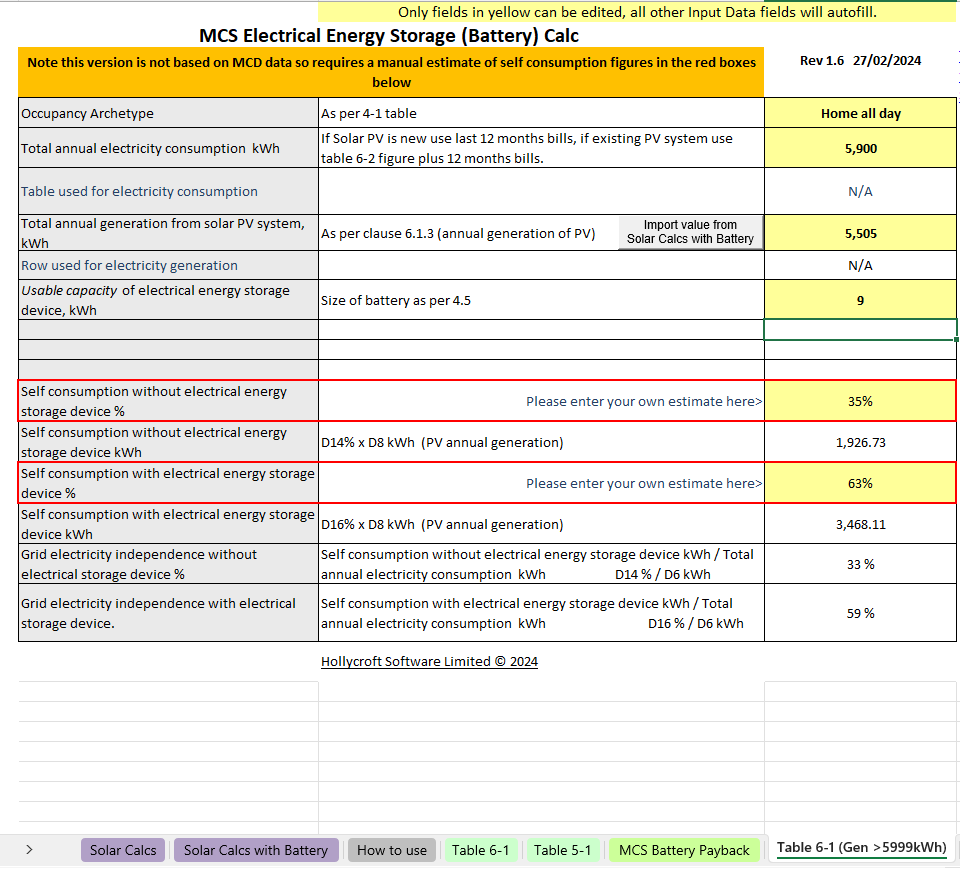Click the orange MCD data note banner
This screenshot has height=870, width=960.
pos(391,72)
